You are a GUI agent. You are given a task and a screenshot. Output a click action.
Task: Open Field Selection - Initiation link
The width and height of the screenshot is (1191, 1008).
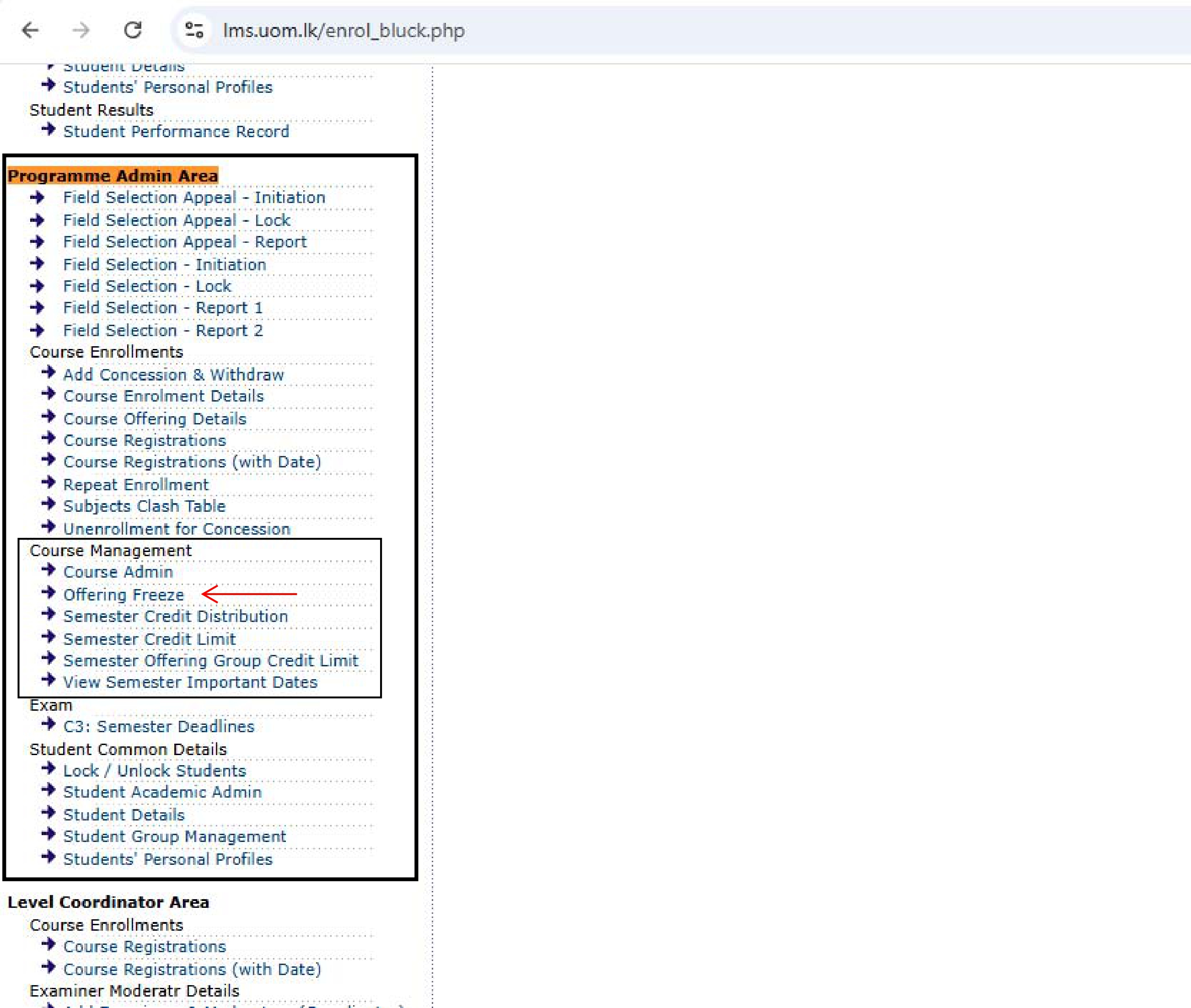click(165, 264)
